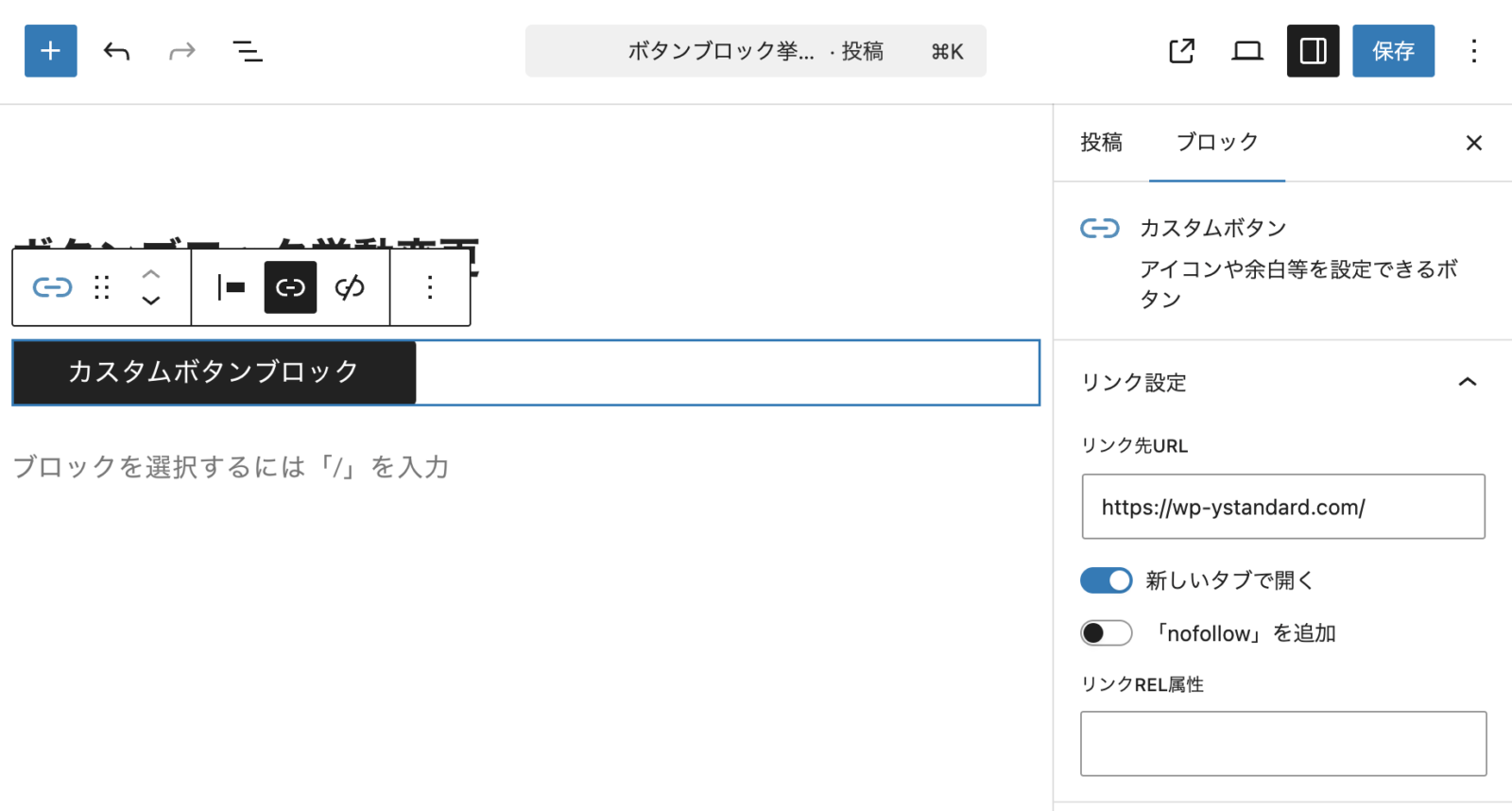Image resolution: width=1512 pixels, height=811 pixels.
Task: Toggle the settings sidebar panel icon
Action: [1313, 51]
